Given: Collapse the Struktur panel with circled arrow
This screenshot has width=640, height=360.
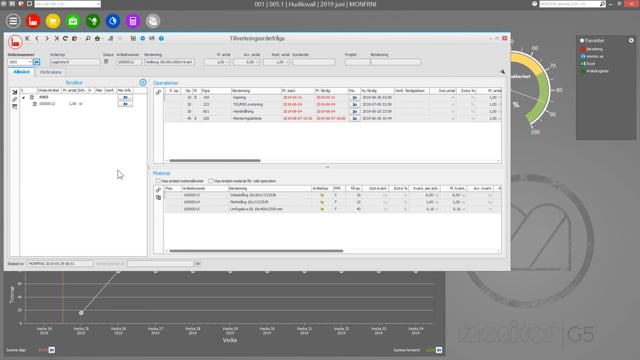Looking at the screenshot, I should tap(143, 82).
